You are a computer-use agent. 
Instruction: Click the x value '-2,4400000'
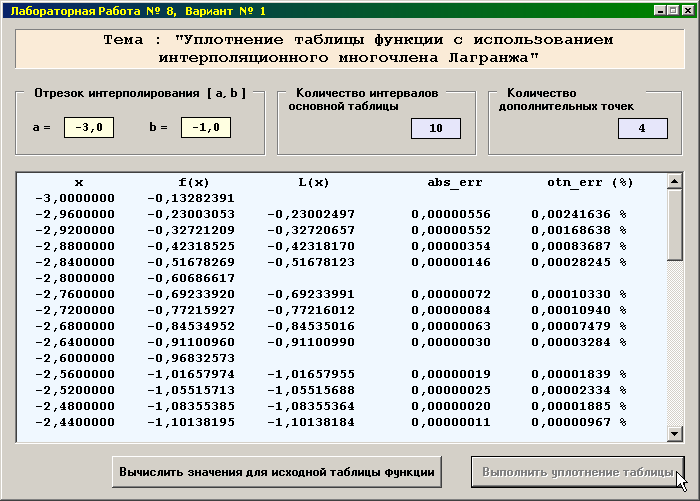[75, 422]
